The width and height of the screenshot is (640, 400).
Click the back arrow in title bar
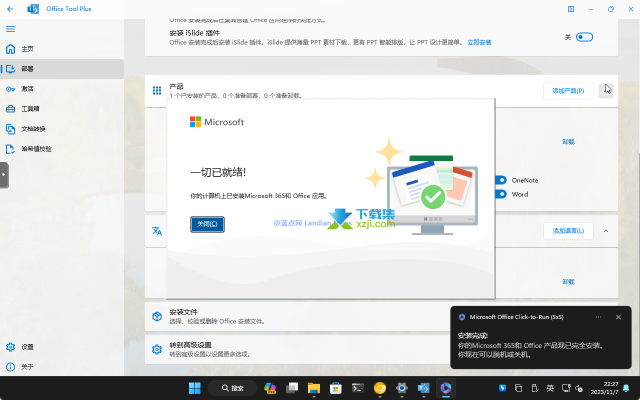coord(11,9)
